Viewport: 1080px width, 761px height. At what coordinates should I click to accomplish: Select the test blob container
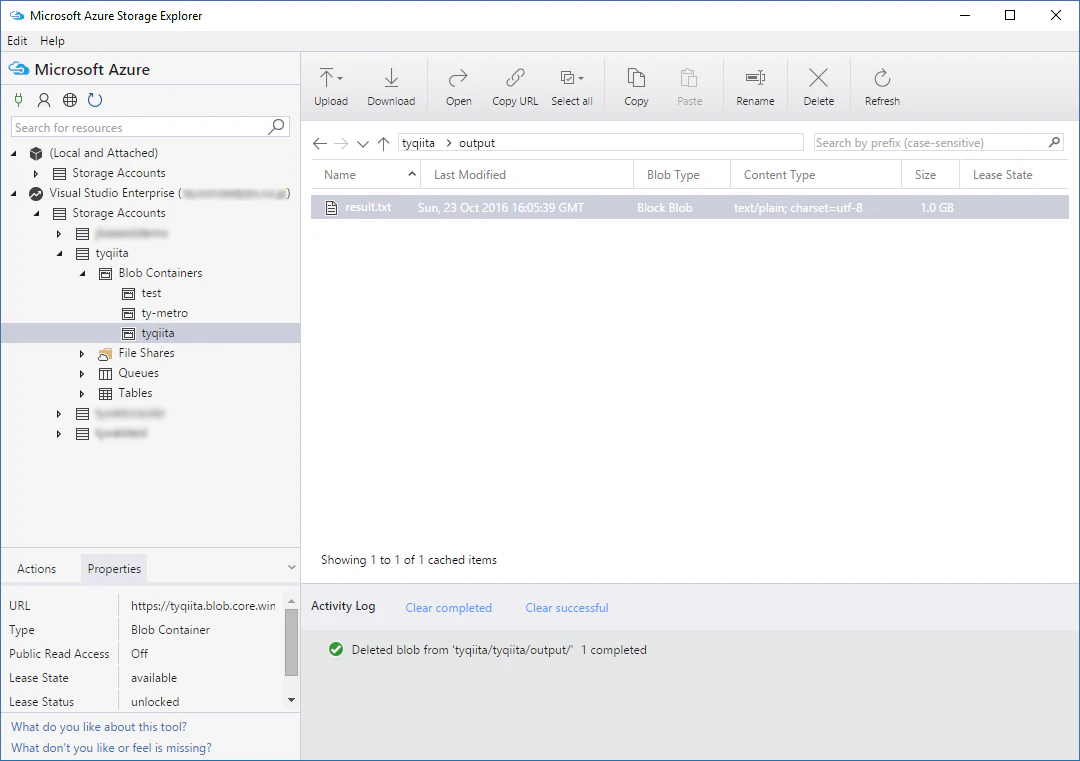152,293
